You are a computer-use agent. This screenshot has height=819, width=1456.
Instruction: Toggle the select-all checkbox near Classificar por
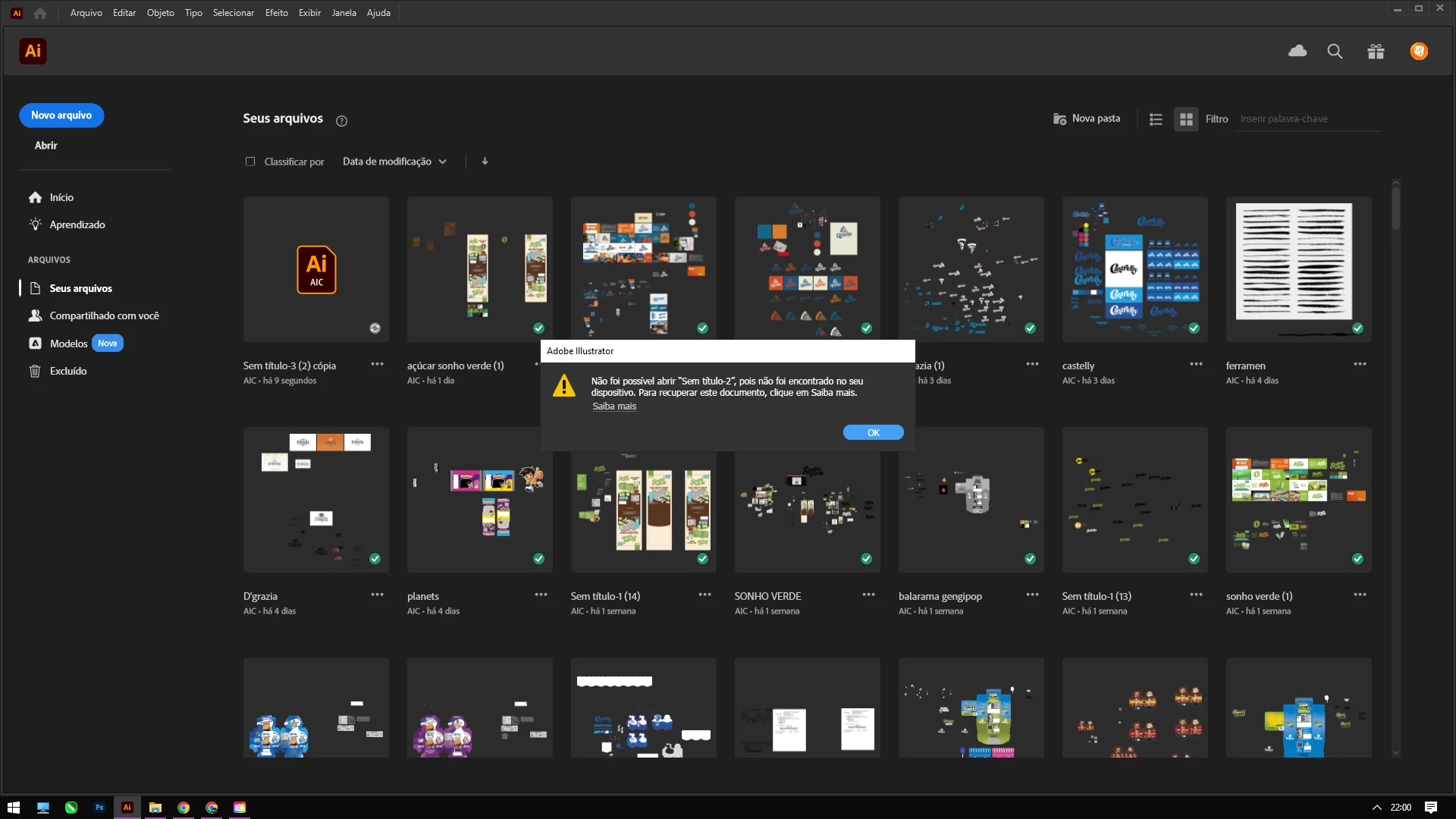tap(250, 162)
